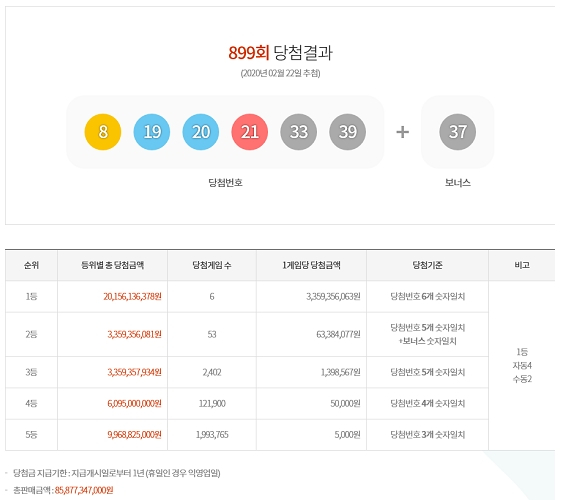
Task: Click the 1게임당 당첨금액 column header
Action: tap(311, 265)
